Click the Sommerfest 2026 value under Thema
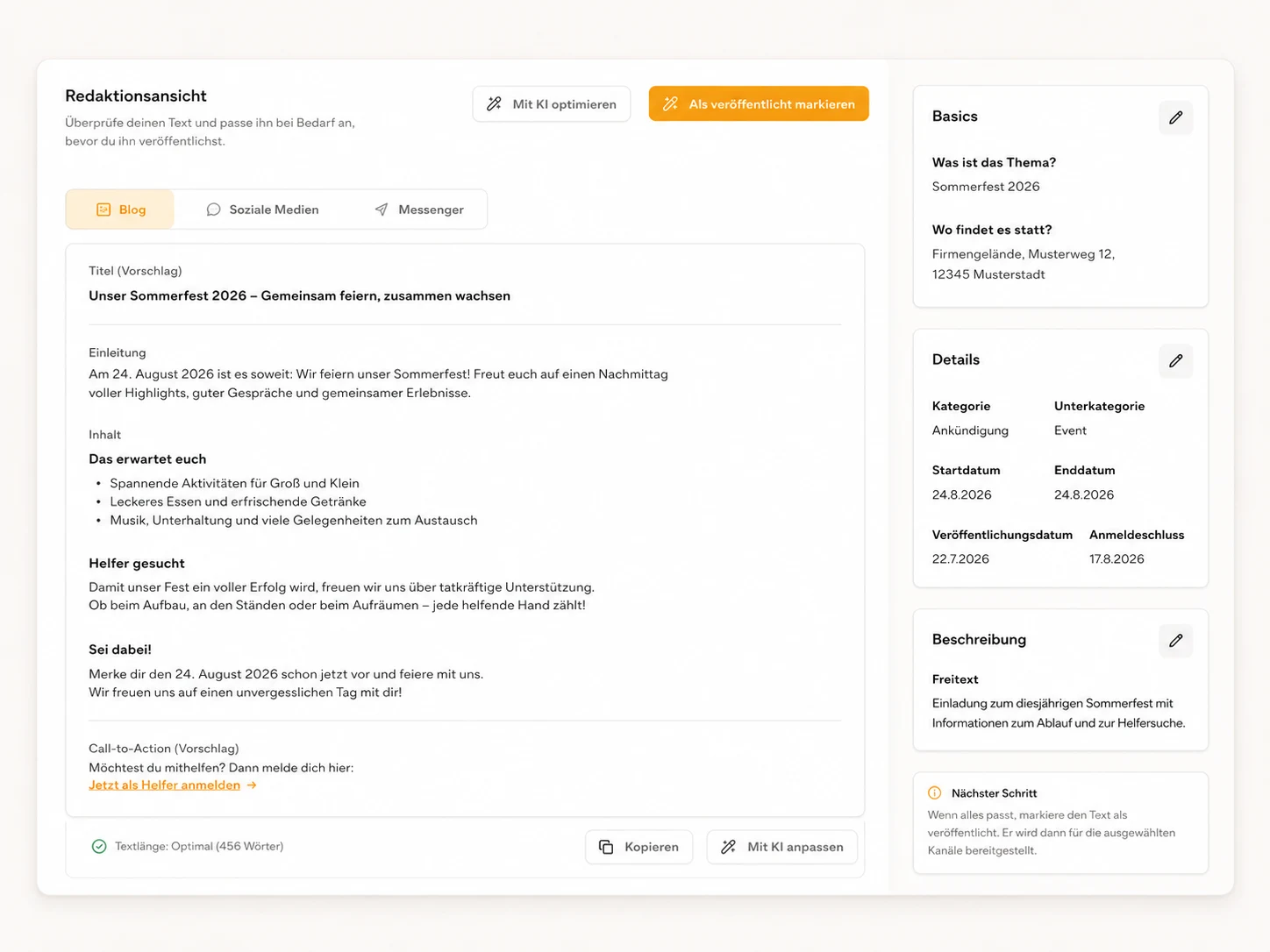The height and width of the screenshot is (952, 1270). point(986,187)
